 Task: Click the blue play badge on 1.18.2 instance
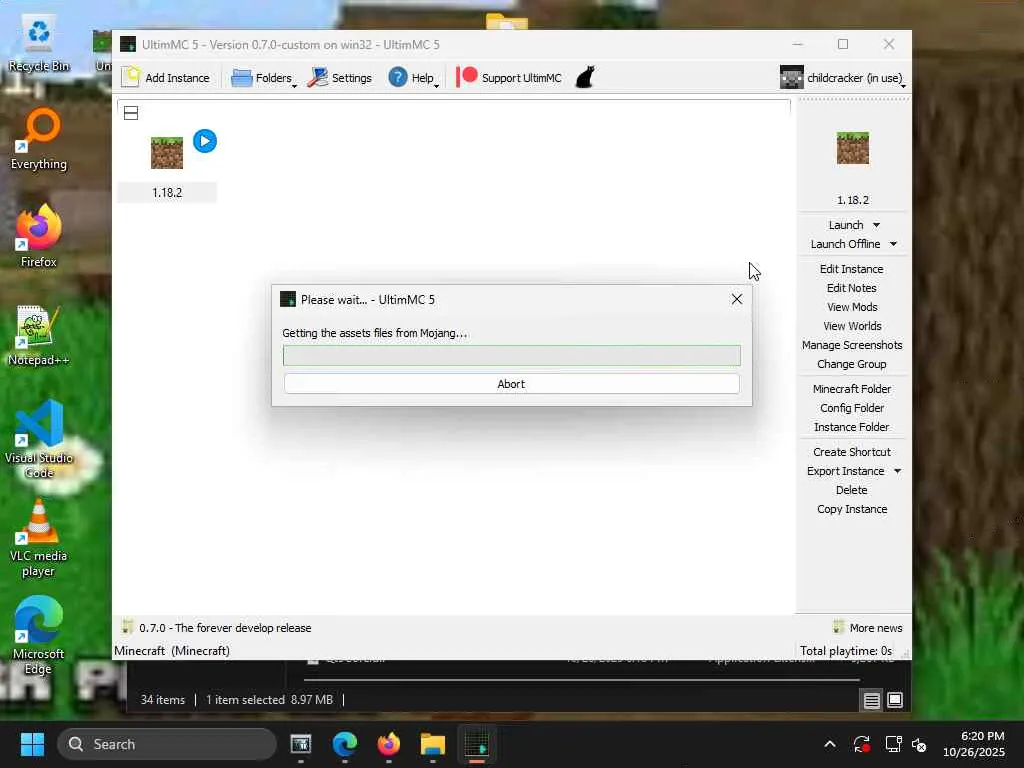point(205,141)
